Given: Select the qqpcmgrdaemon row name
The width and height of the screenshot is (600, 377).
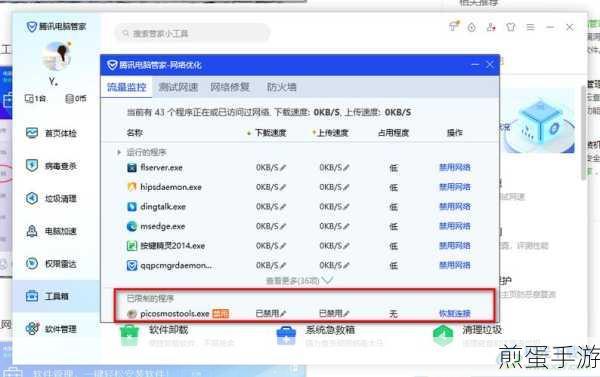Looking at the screenshot, I should (176, 265).
